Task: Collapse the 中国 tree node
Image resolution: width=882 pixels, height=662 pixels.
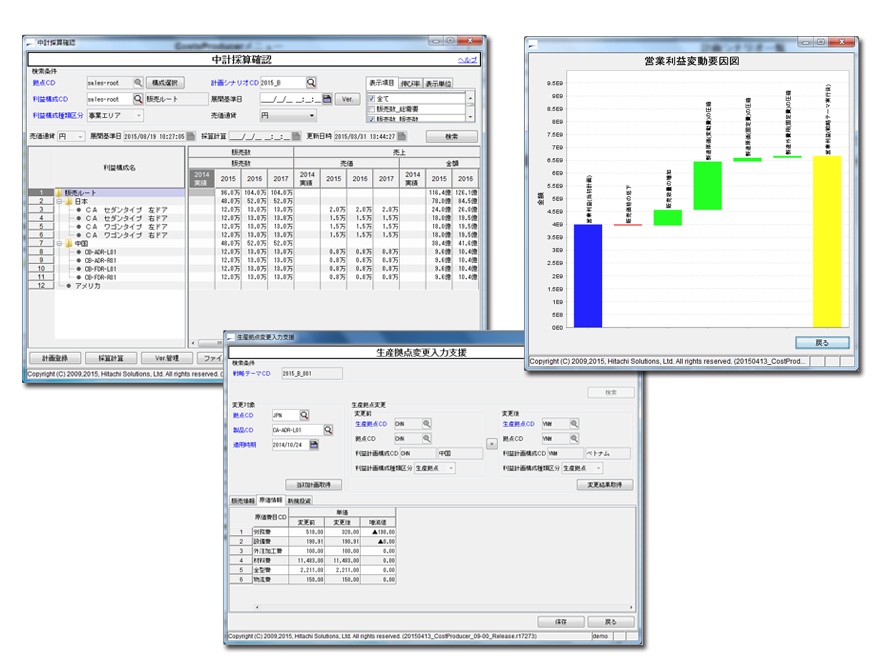Action: tap(60, 244)
